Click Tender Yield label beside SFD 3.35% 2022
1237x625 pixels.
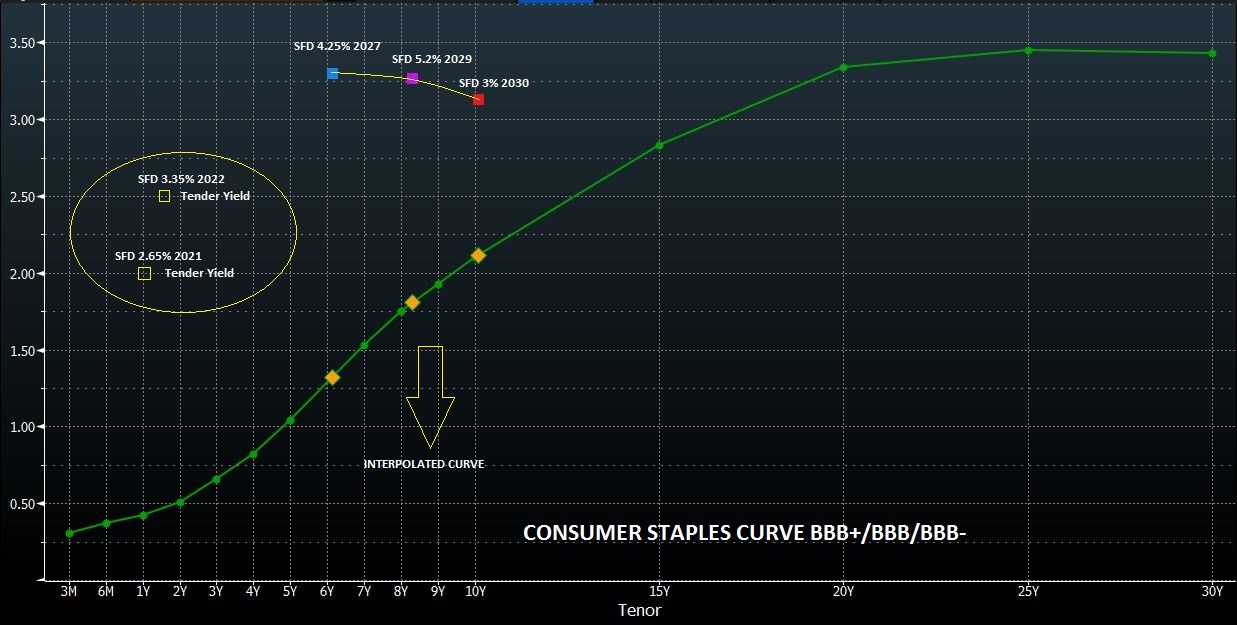pyautogui.click(x=215, y=197)
